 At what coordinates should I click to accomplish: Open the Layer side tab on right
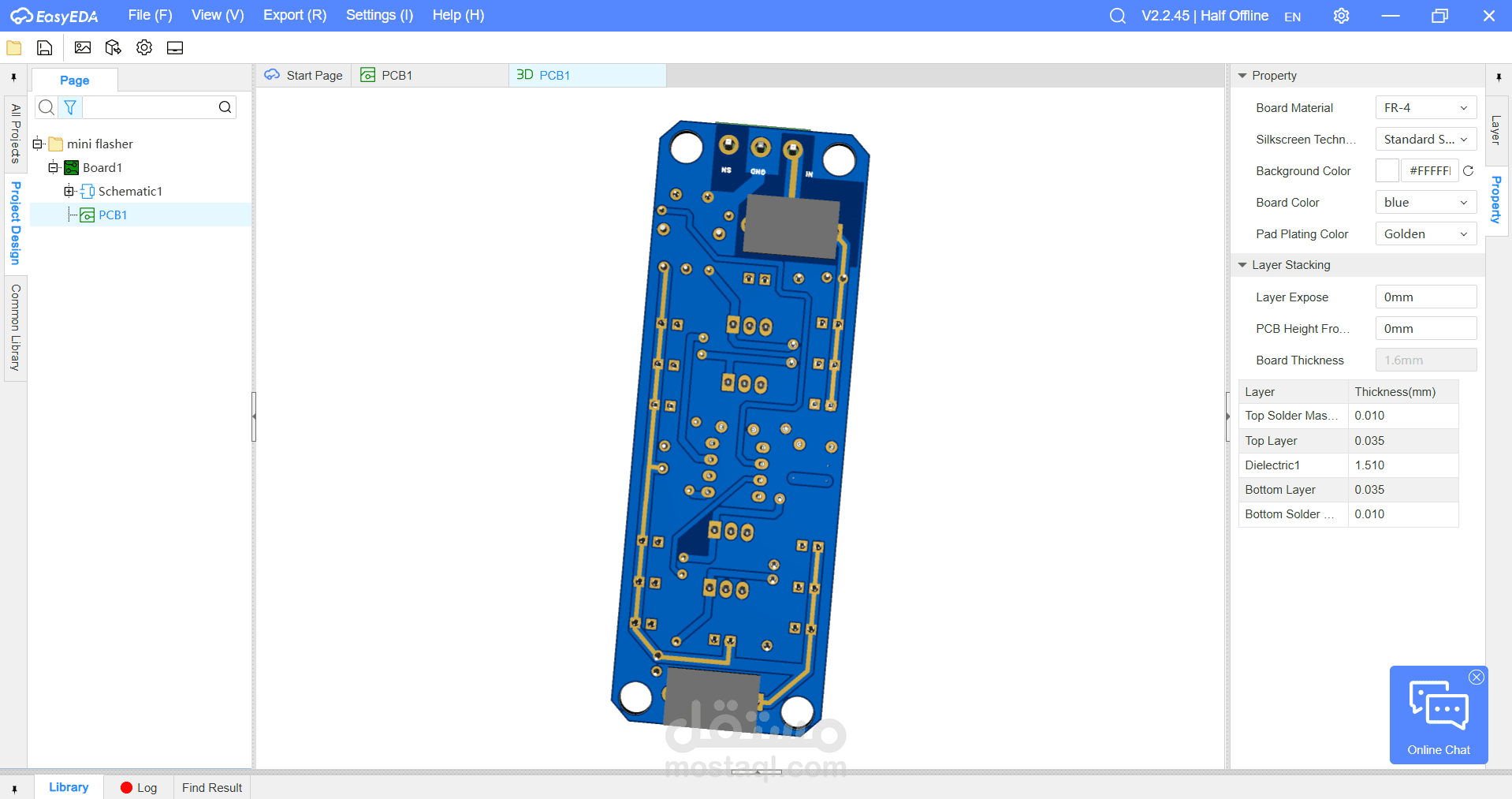(x=1495, y=130)
